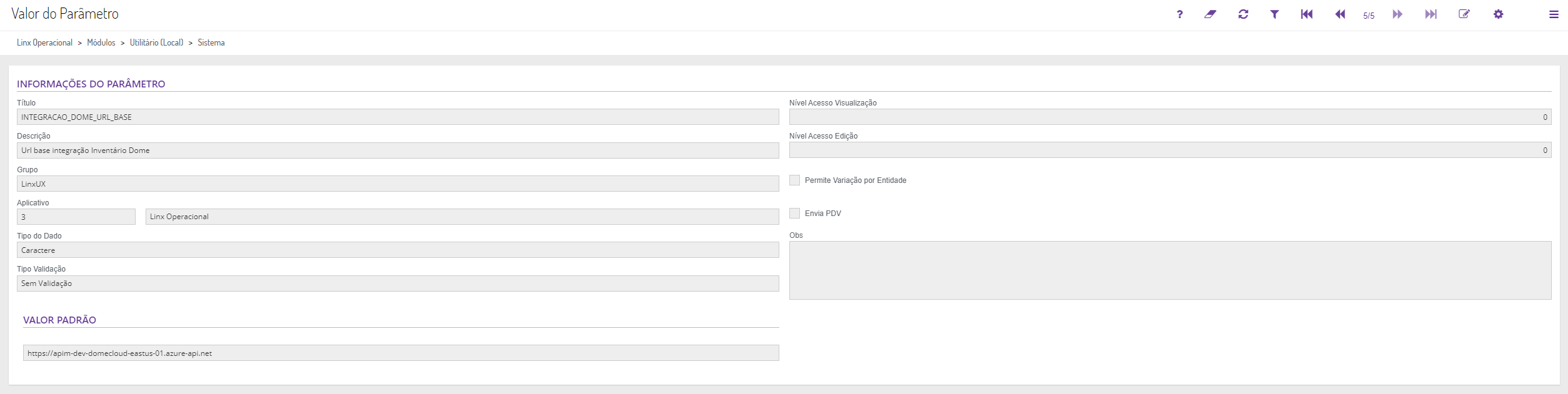Navigate to Linx Operacional breadcrumb
Image resolution: width=1568 pixels, height=394 pixels.
pos(44,42)
